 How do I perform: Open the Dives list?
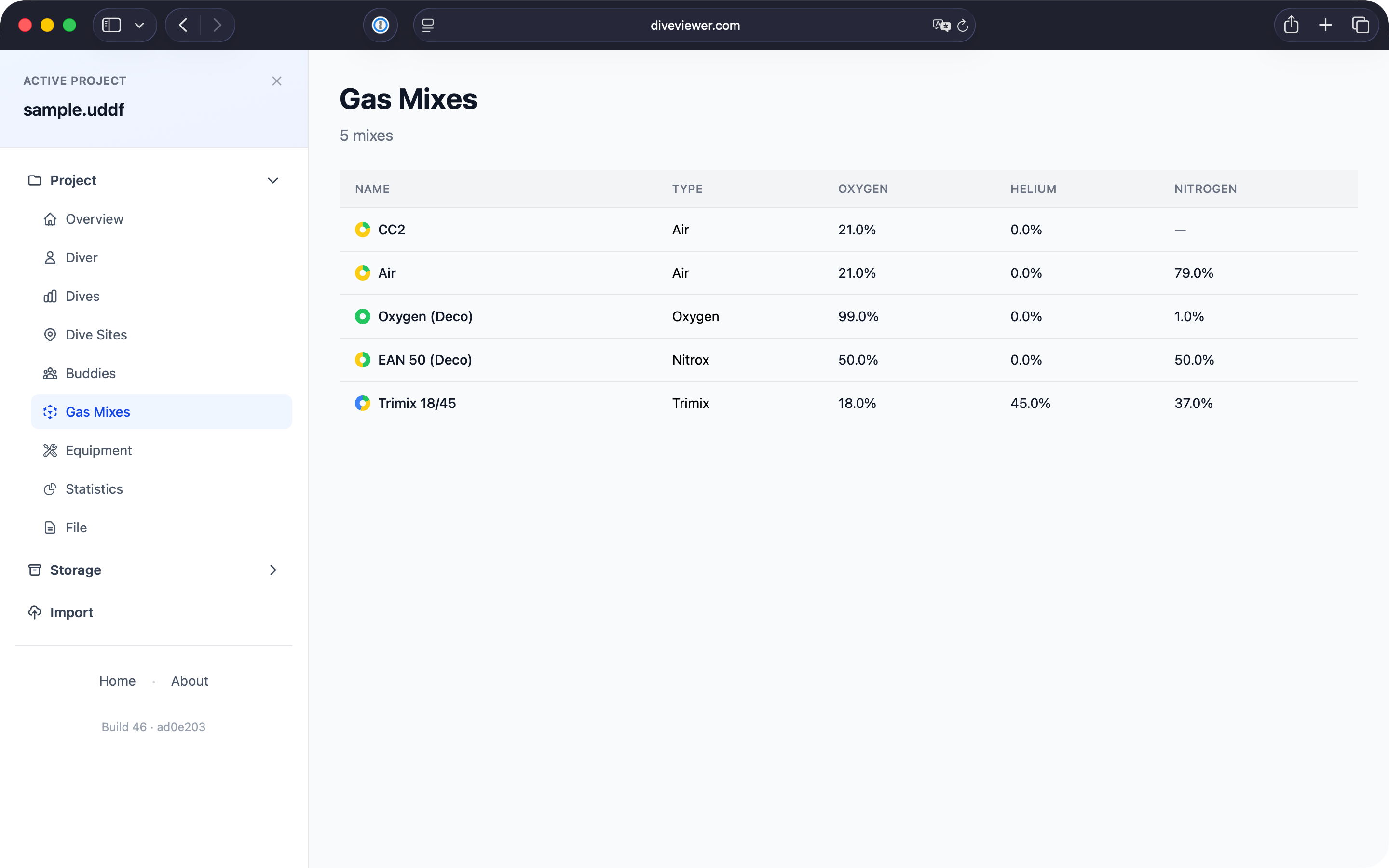(x=82, y=296)
